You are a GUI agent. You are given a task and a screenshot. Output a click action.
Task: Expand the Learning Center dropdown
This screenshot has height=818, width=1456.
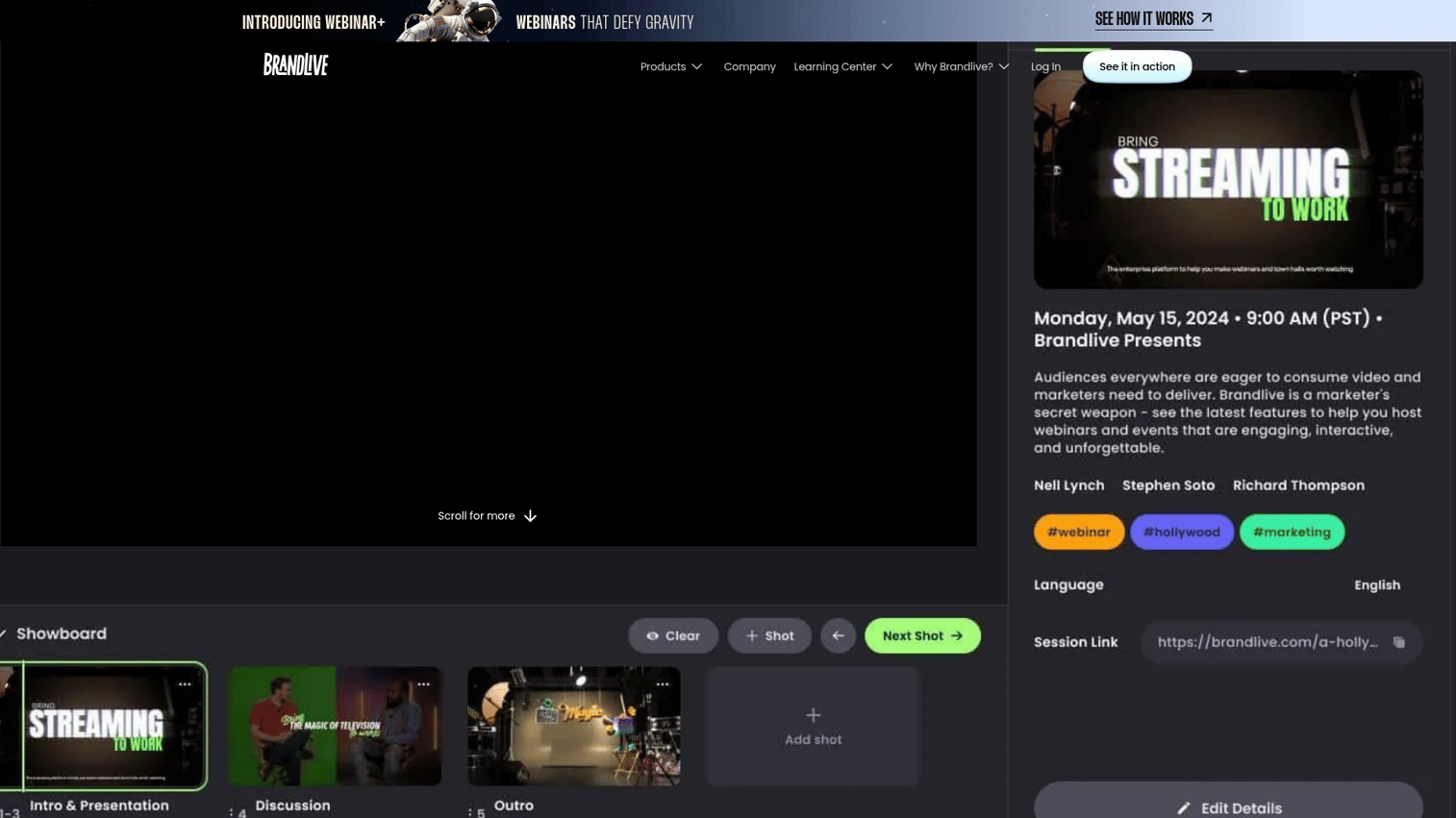(x=842, y=66)
